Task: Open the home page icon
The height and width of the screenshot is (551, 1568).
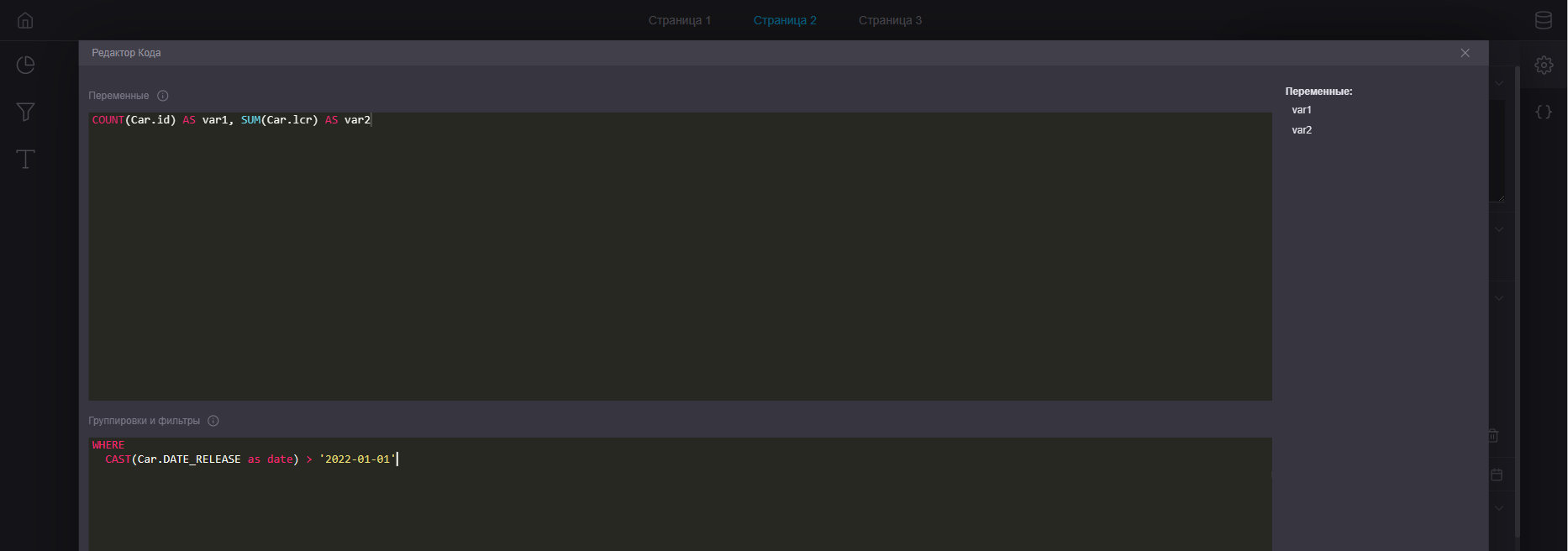Action: click(x=25, y=20)
